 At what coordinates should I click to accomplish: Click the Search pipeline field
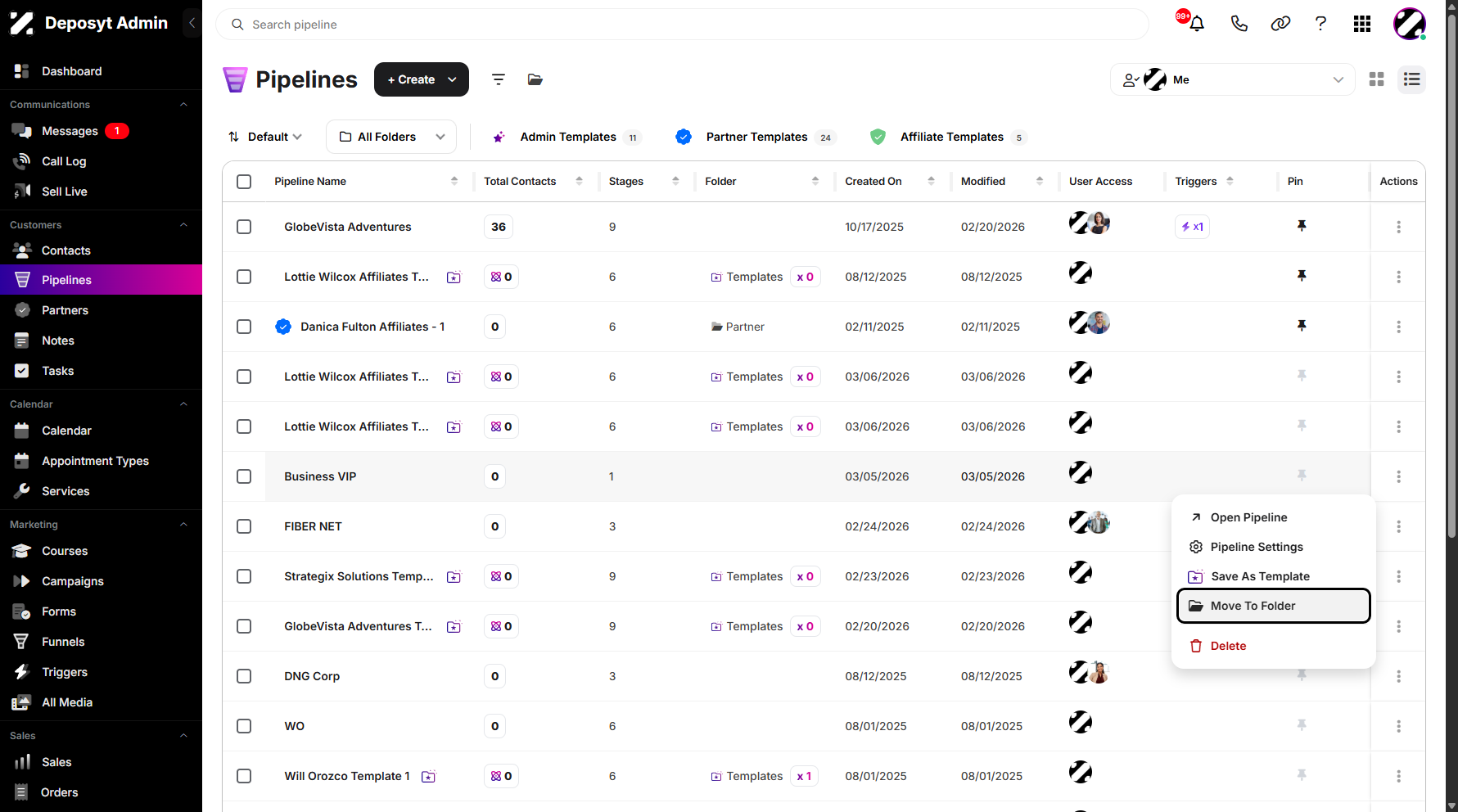(x=682, y=25)
